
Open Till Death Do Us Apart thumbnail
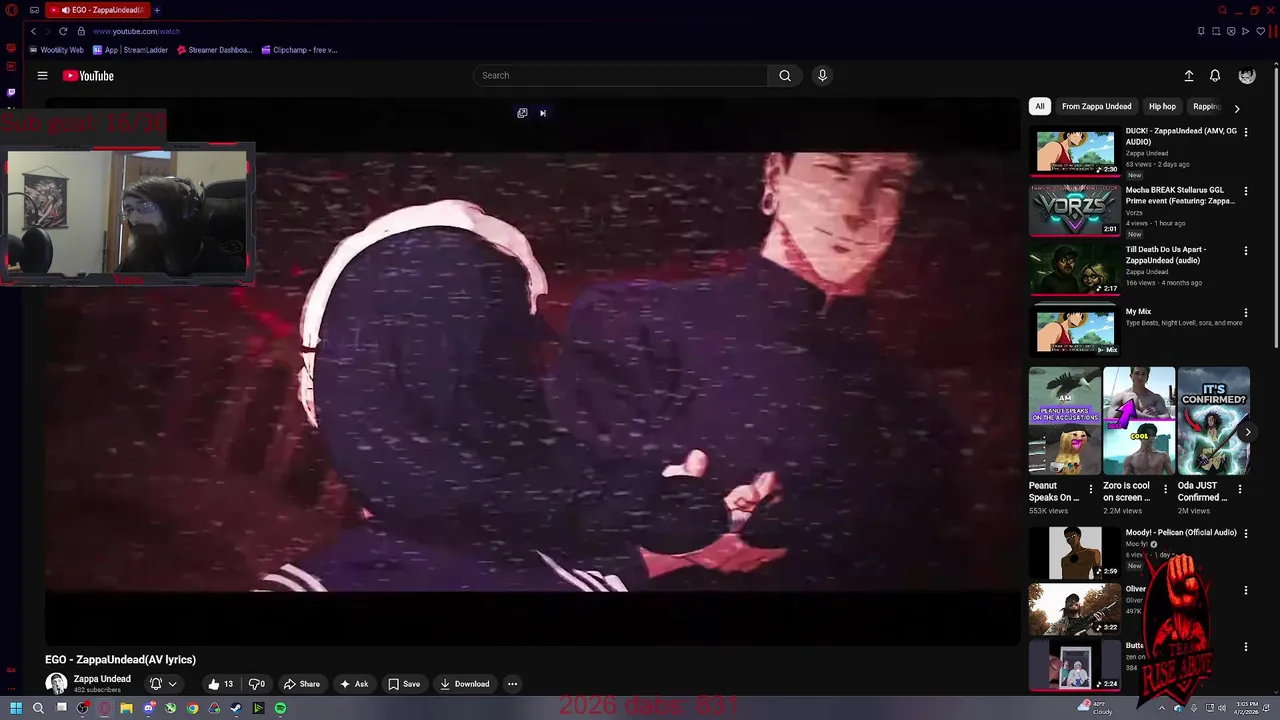[x=1075, y=270]
